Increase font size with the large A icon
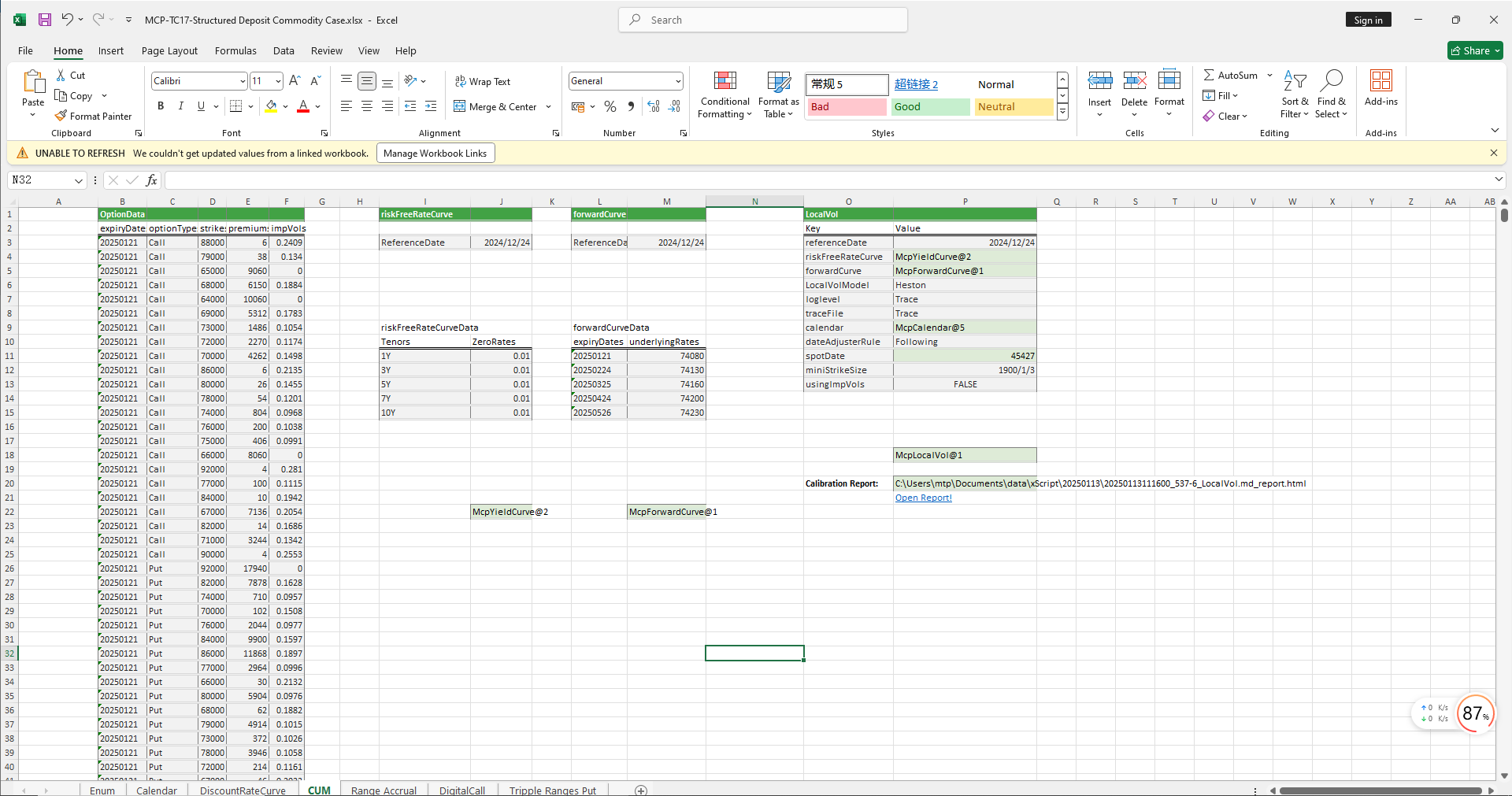Viewport: 1512px width, 796px height. pos(295,81)
